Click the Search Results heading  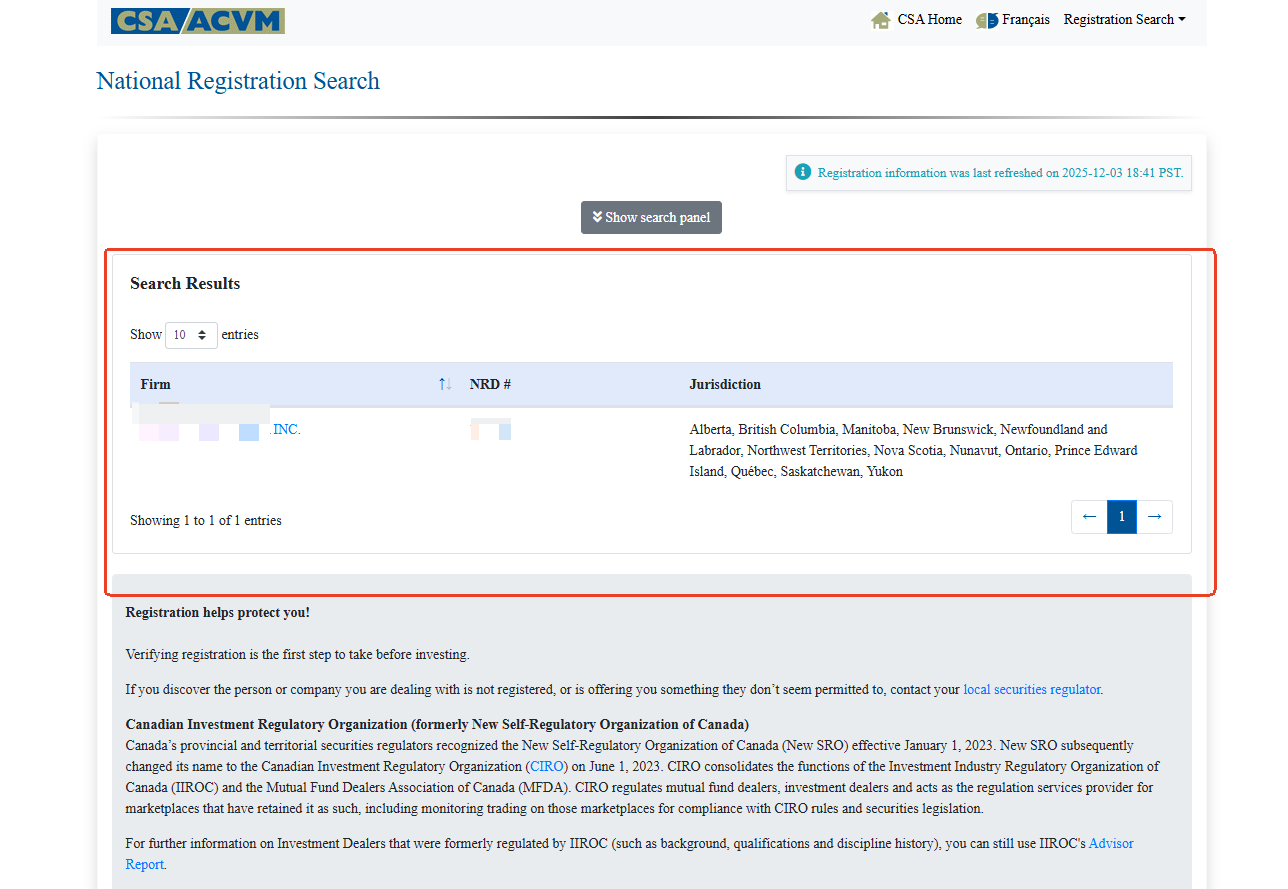185,284
